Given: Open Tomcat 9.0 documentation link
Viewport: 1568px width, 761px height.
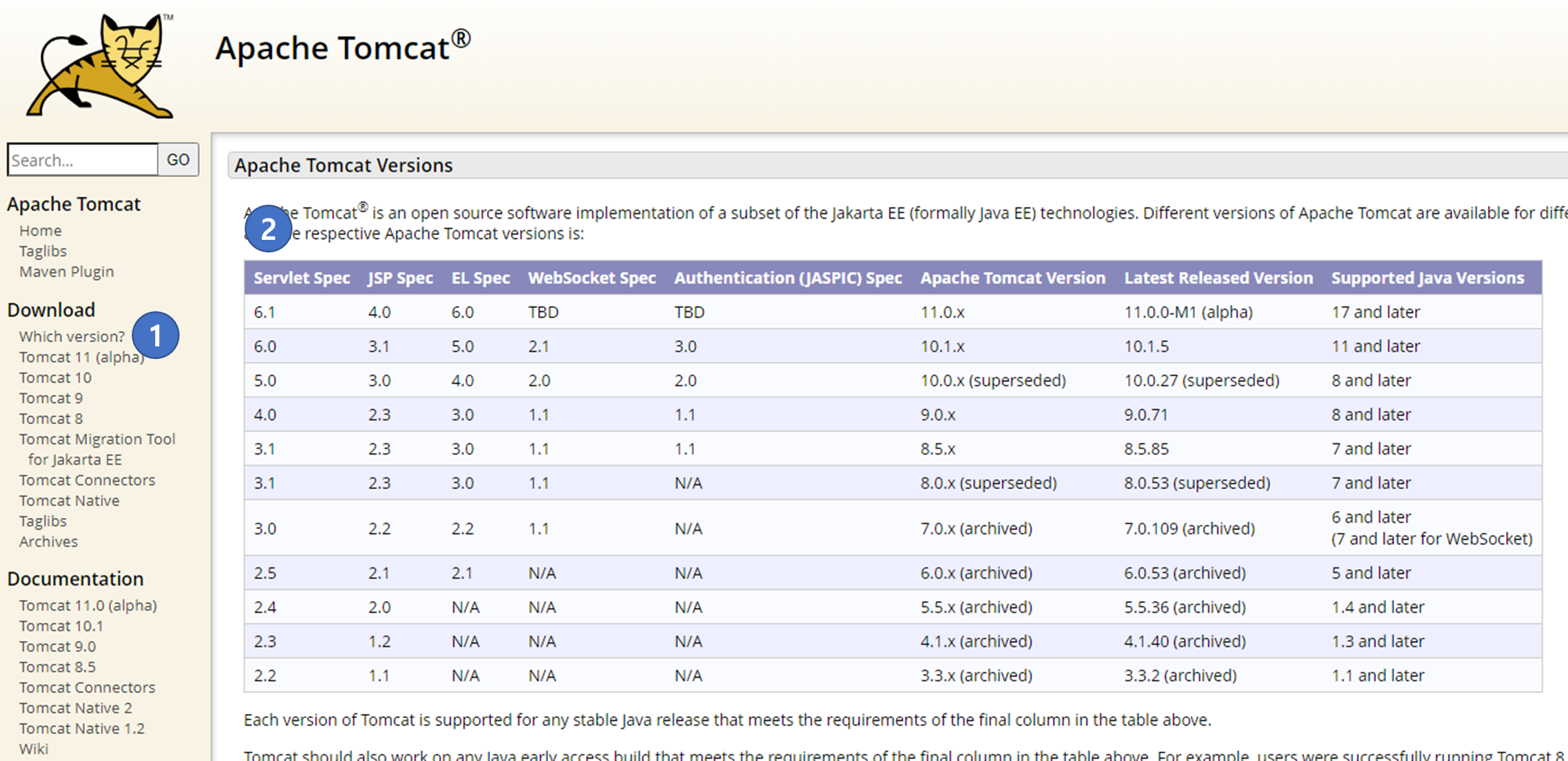Looking at the screenshot, I should tap(57, 646).
